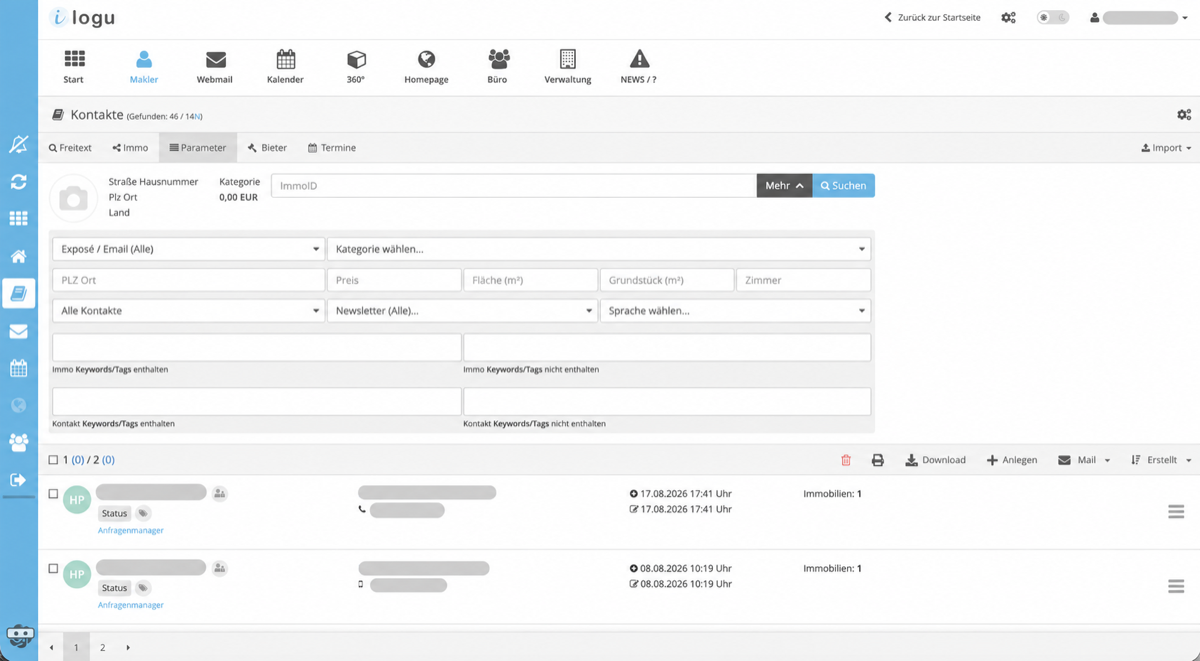Screen dimensions: 1200x661
Task: Open the Kalender module
Action: coord(285,67)
